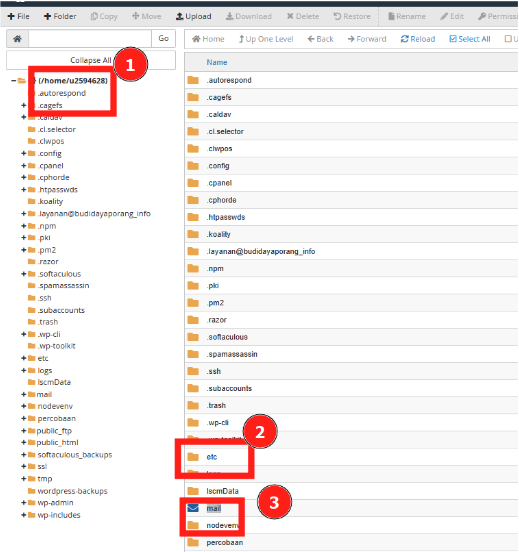Open the Upload dialog

[x=194, y=17]
